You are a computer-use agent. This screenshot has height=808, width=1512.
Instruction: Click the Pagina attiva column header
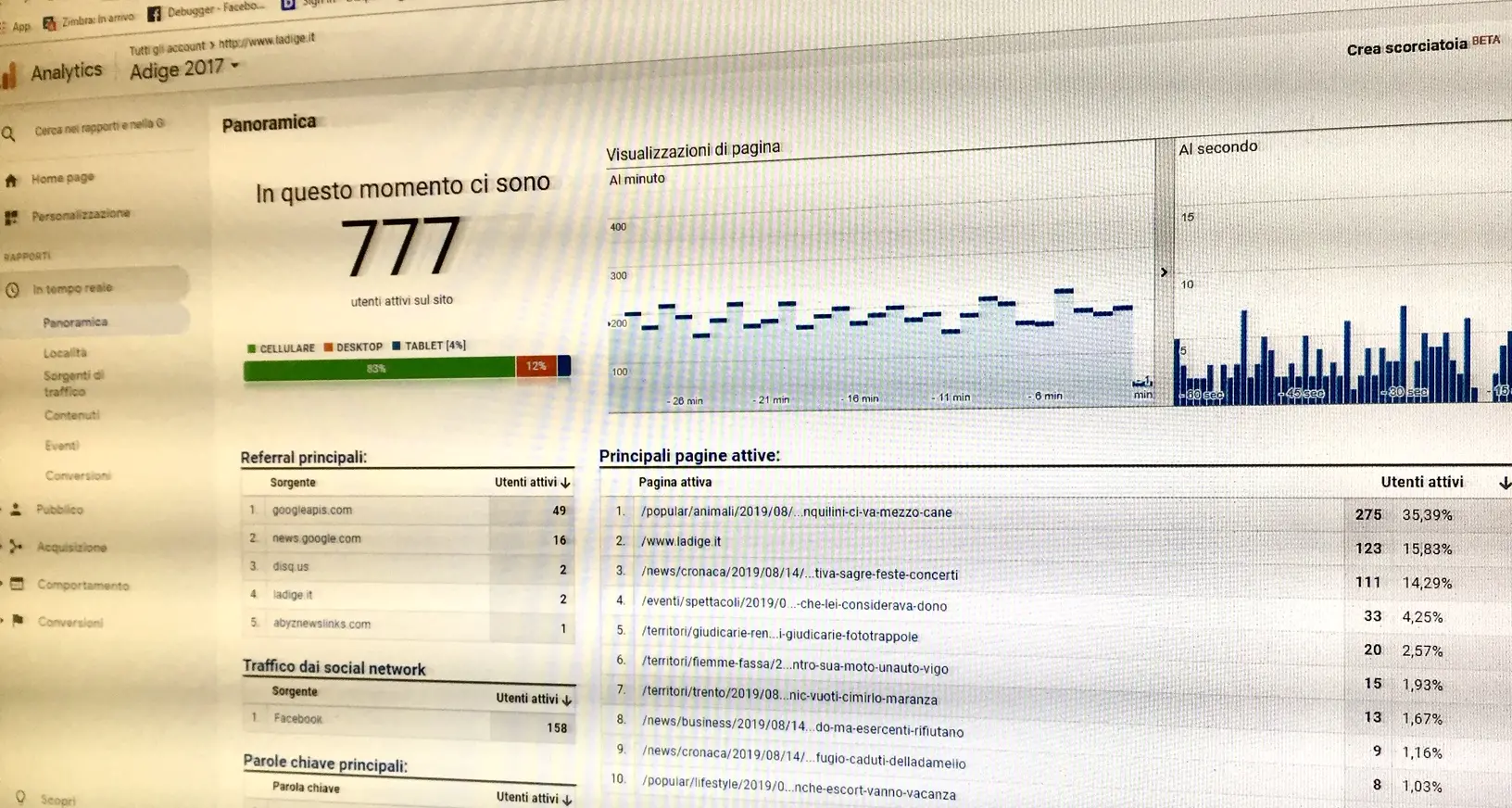[x=674, y=482]
